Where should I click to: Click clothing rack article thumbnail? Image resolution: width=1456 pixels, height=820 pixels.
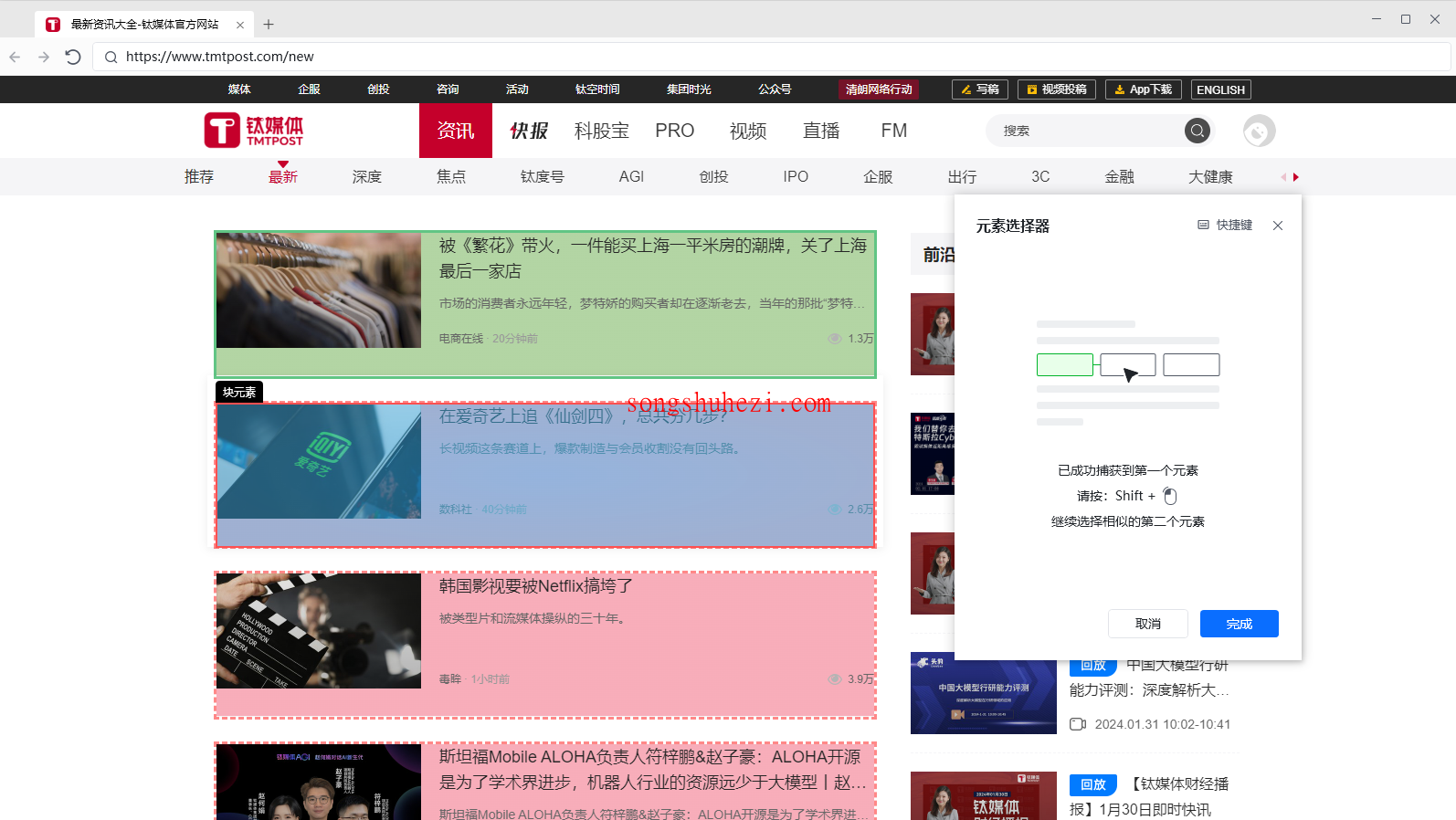[x=319, y=290]
